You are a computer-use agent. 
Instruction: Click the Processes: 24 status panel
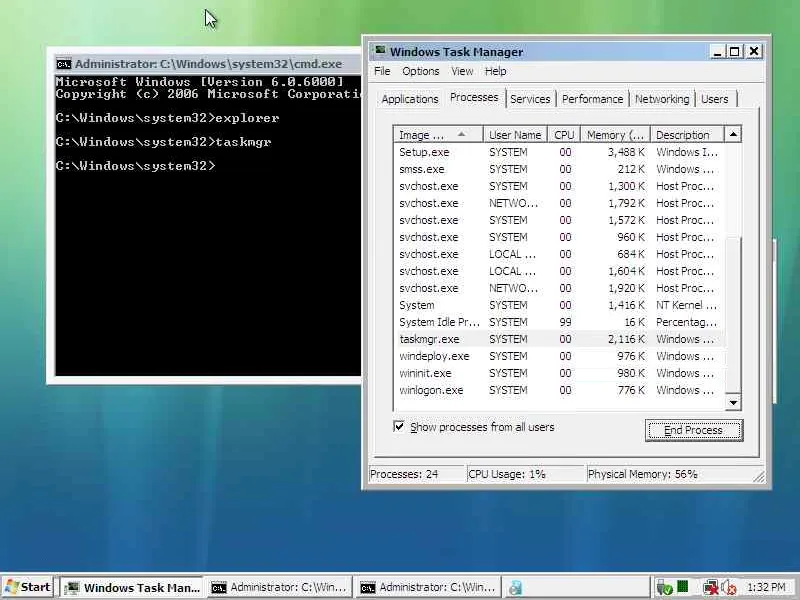[x=416, y=474]
